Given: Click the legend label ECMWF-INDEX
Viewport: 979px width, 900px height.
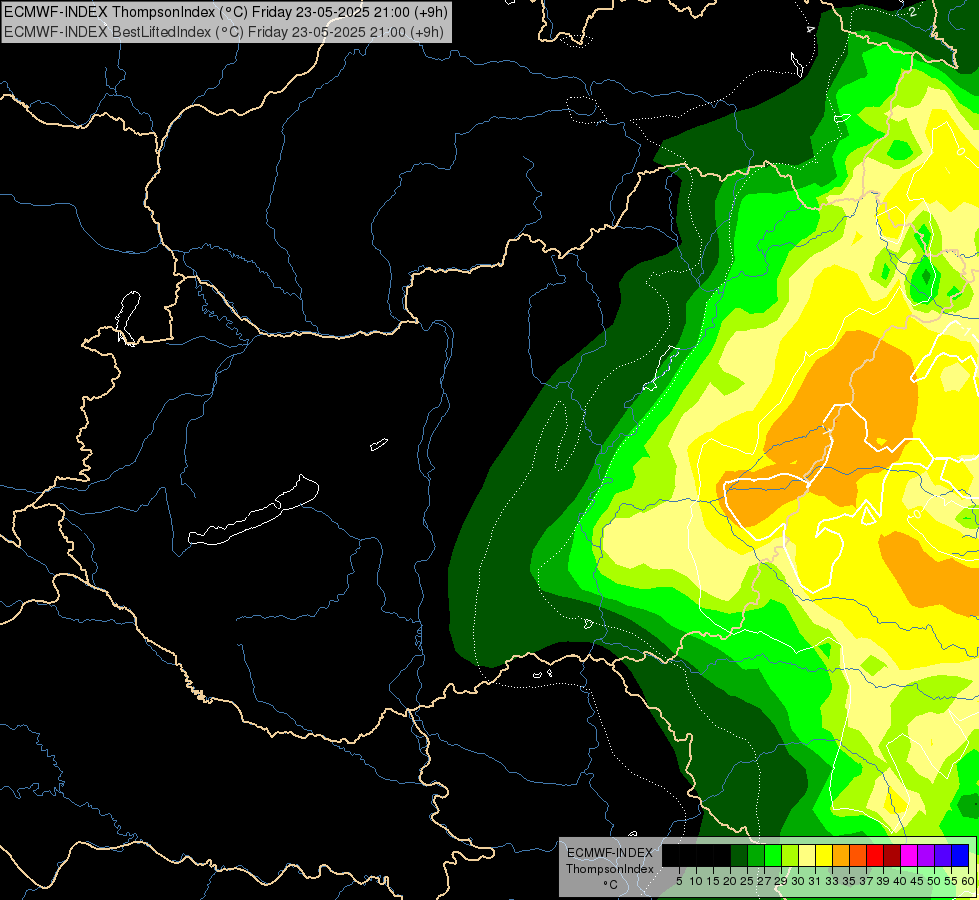Looking at the screenshot, I should [610, 853].
